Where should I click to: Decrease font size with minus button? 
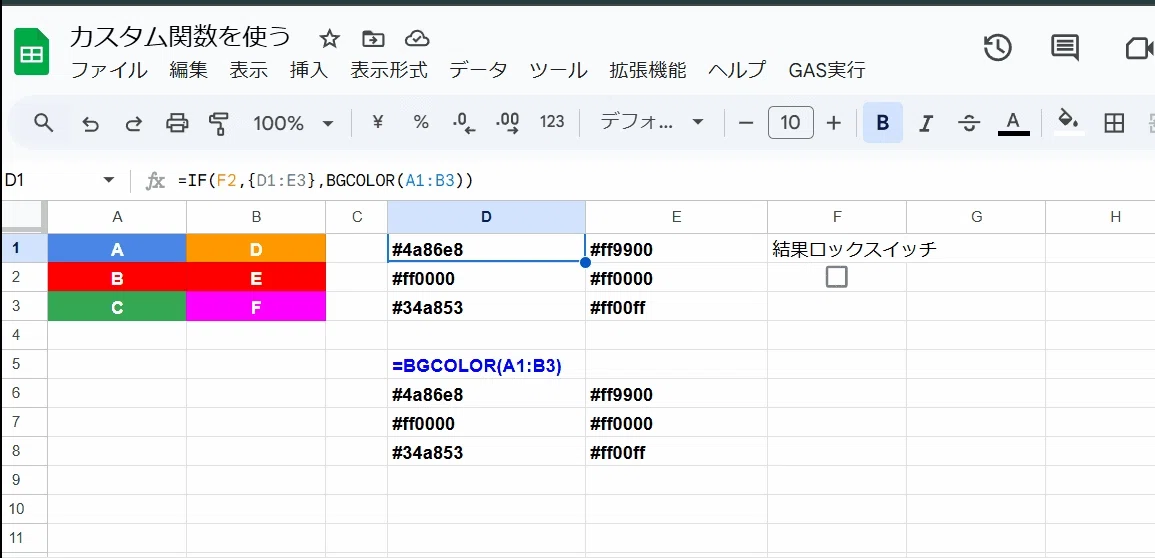pyautogui.click(x=745, y=123)
